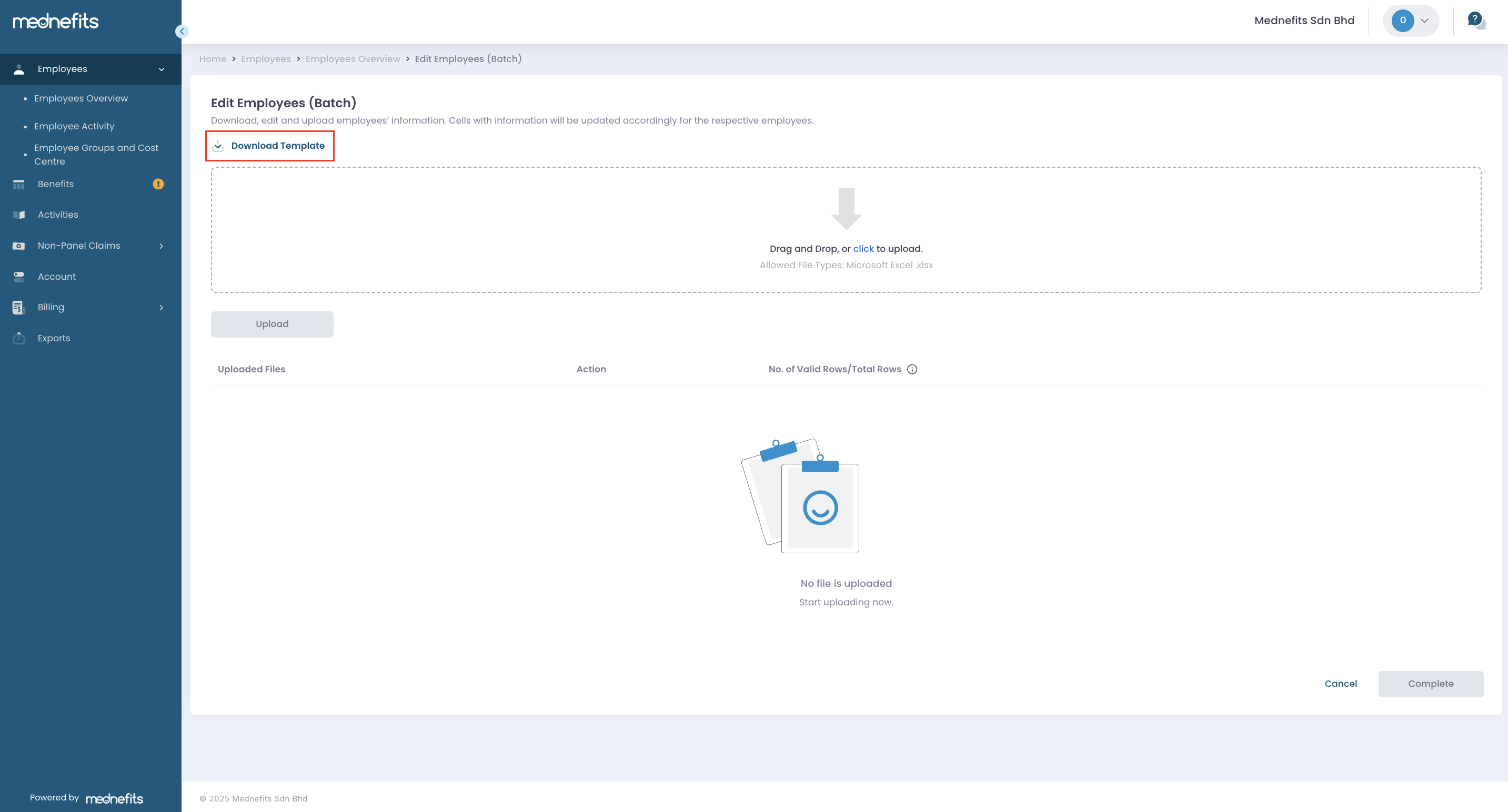The image size is (1508, 812).
Task: Go to Employees Overview in sidebar
Action: [x=81, y=98]
